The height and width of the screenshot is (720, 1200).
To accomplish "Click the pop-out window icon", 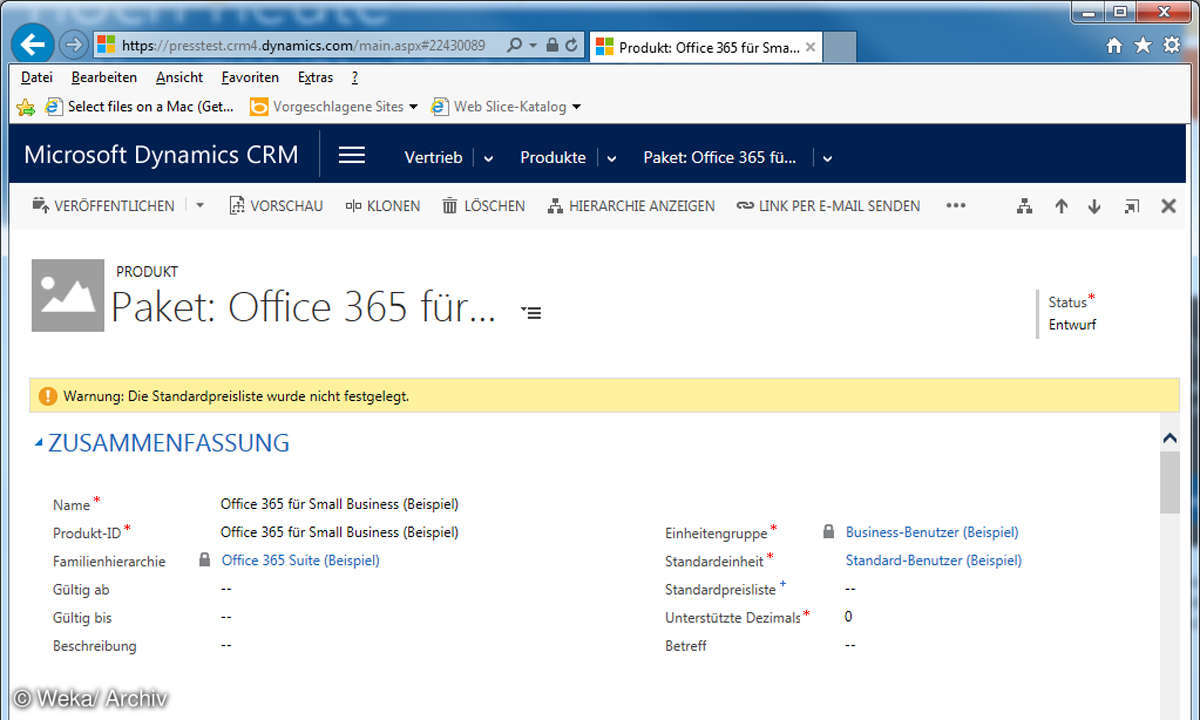I will click(1131, 206).
